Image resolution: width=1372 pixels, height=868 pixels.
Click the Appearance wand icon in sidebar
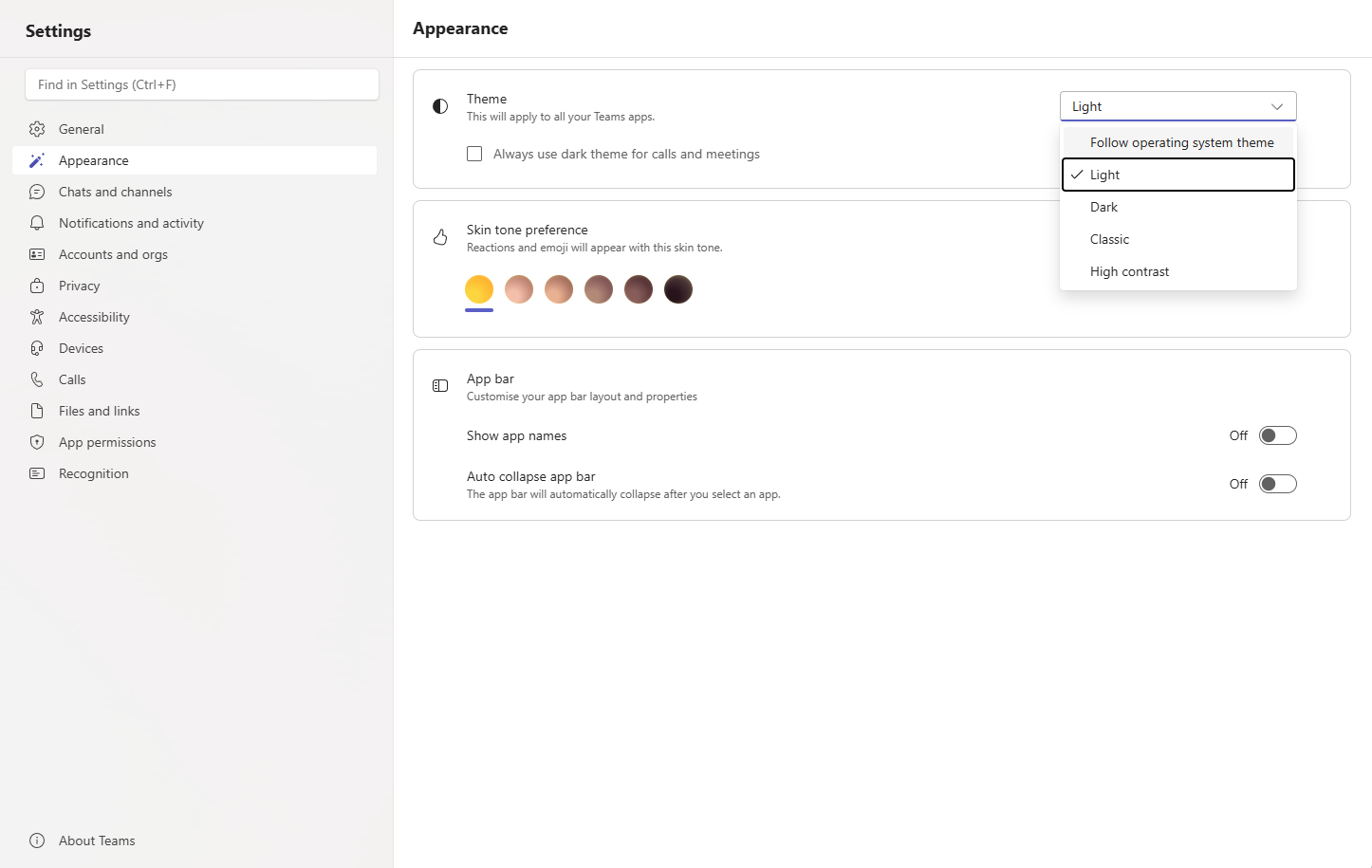[x=37, y=160]
